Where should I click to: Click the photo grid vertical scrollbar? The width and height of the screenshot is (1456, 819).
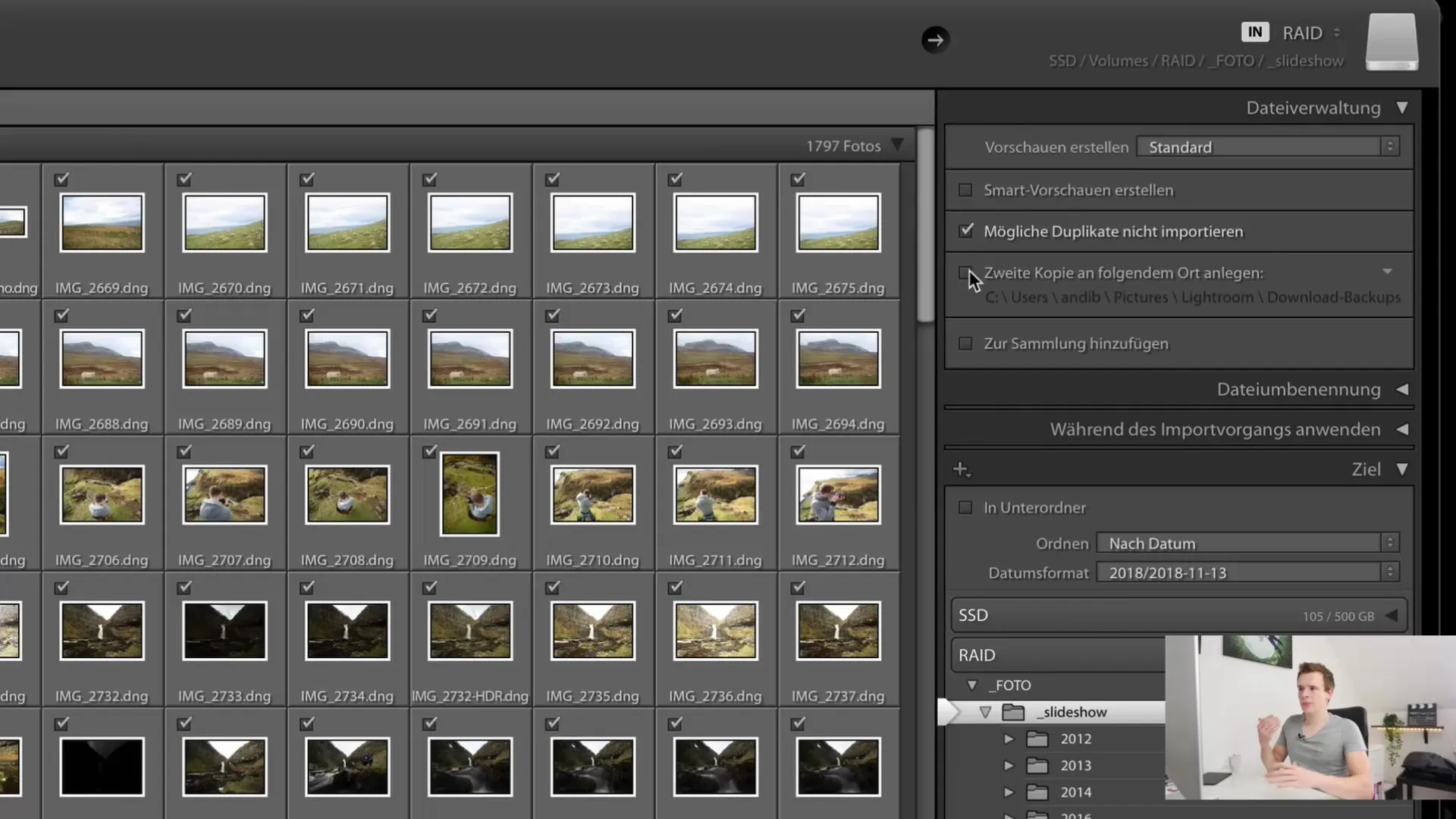pos(925,226)
